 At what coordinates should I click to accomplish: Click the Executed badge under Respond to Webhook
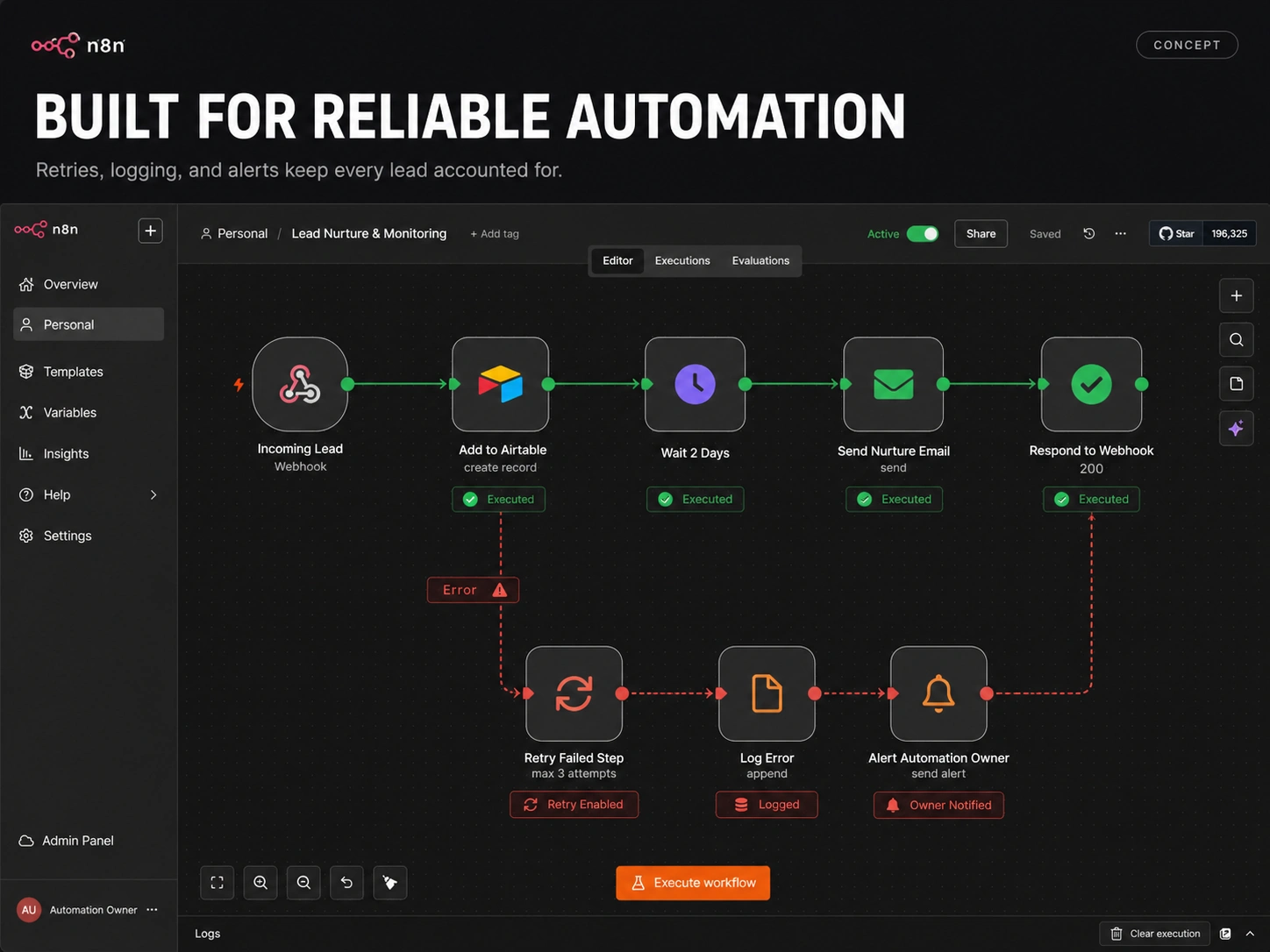click(x=1092, y=500)
